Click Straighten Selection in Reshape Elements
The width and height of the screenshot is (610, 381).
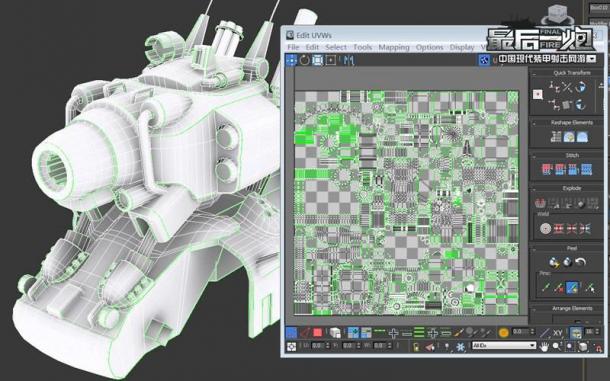coord(556,137)
